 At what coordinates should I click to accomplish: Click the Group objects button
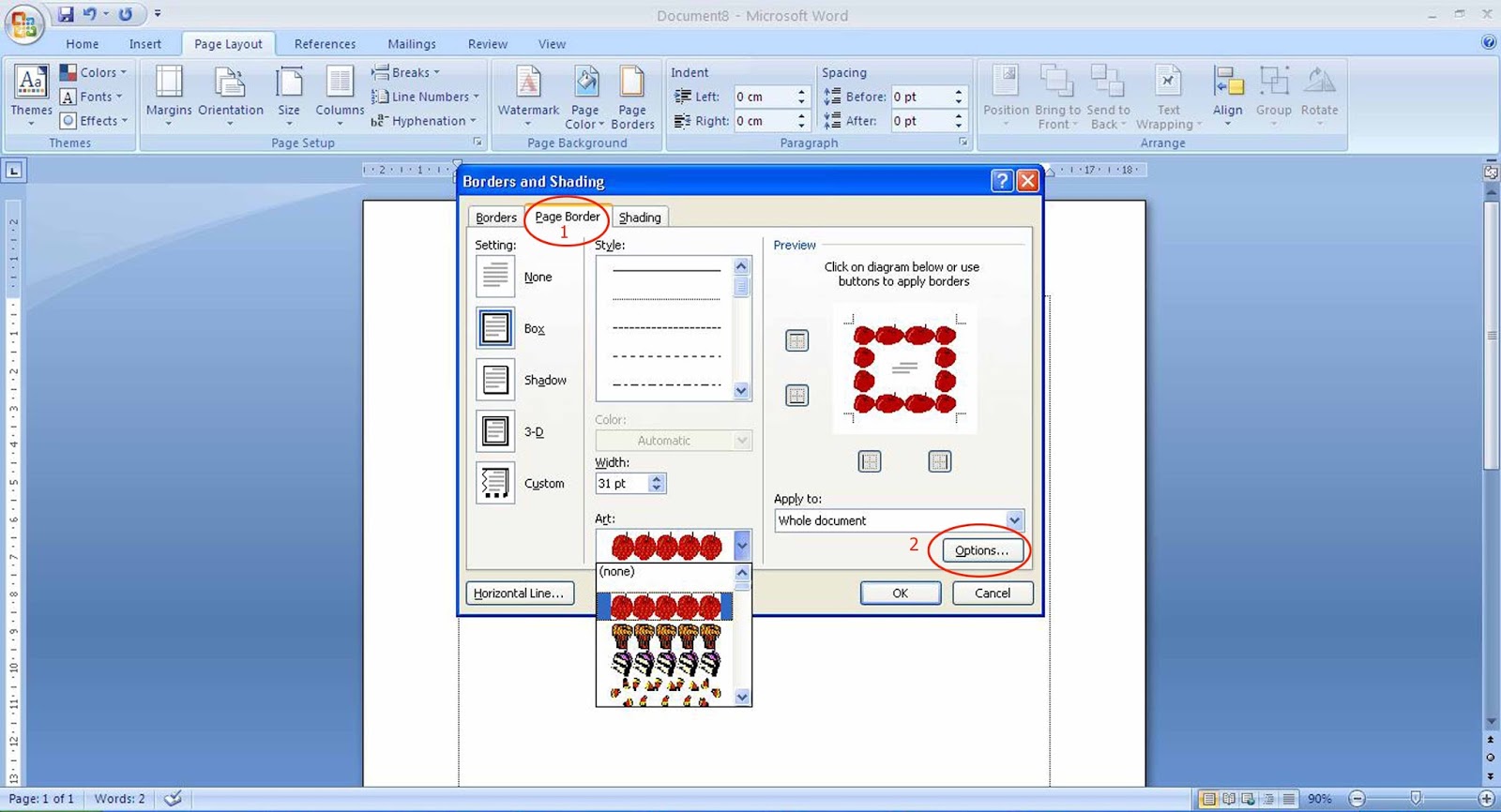1274,96
